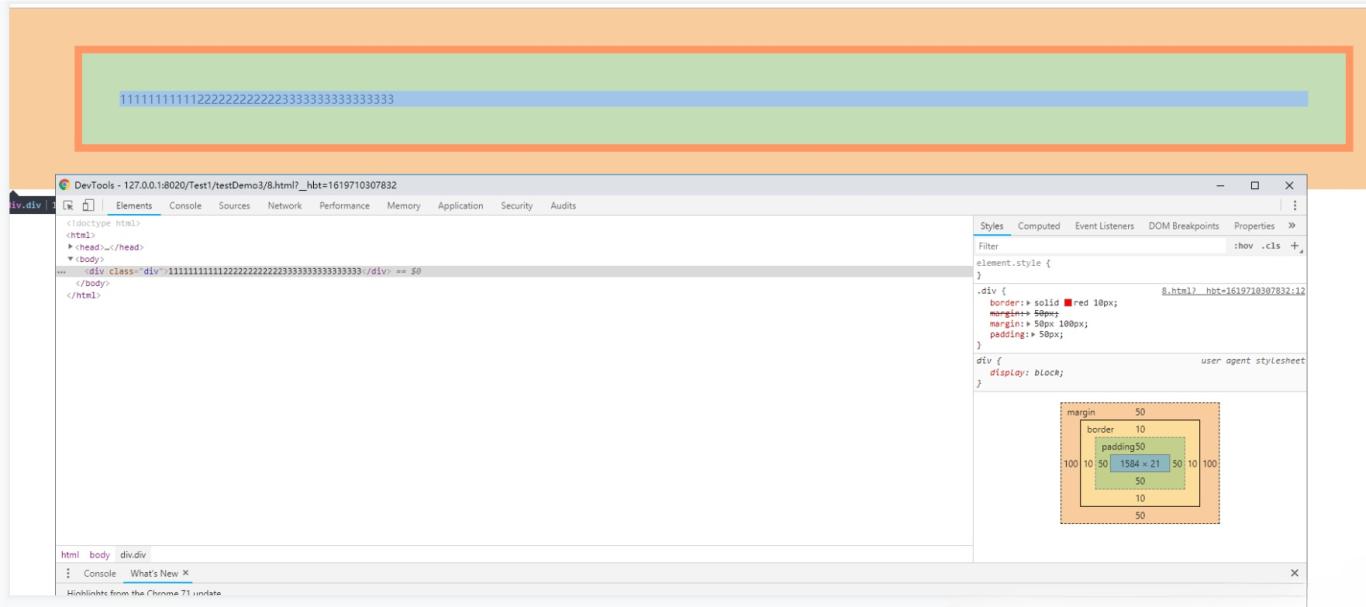This screenshot has height=607, width=1366.
Task: Select body in the breadcrumb trail
Action: click(x=100, y=554)
